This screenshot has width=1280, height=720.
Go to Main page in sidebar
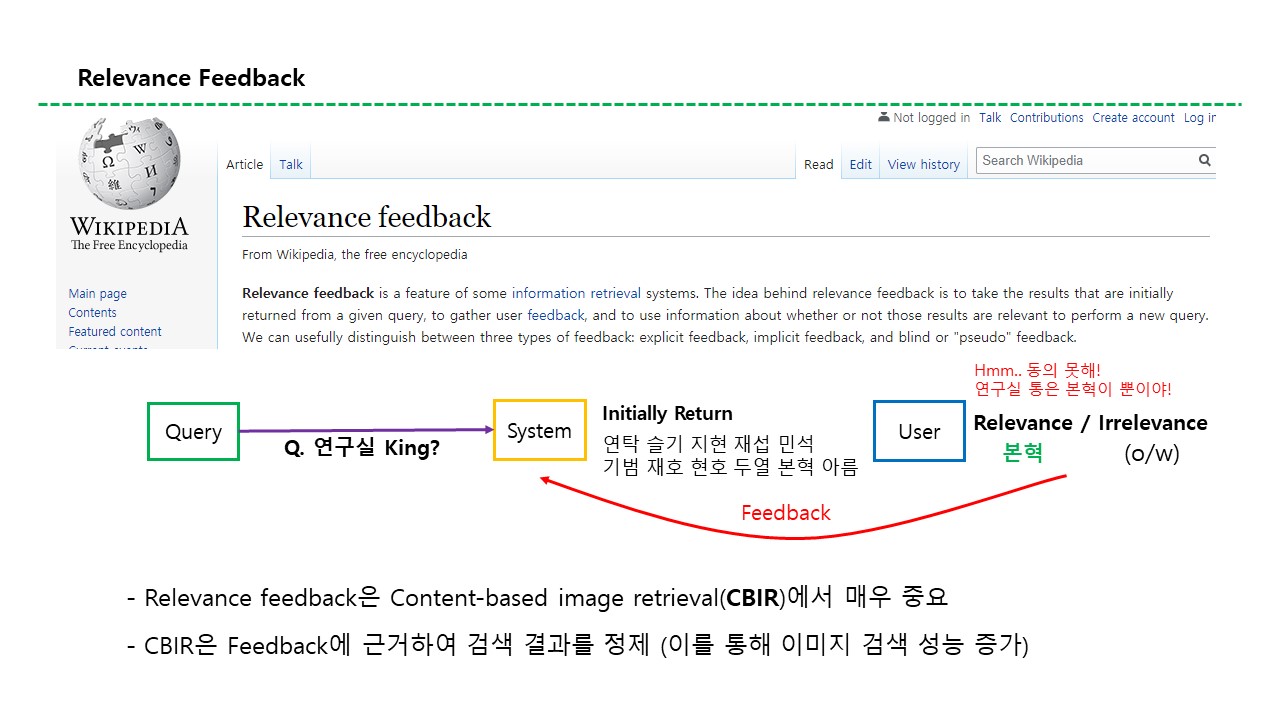(98, 294)
